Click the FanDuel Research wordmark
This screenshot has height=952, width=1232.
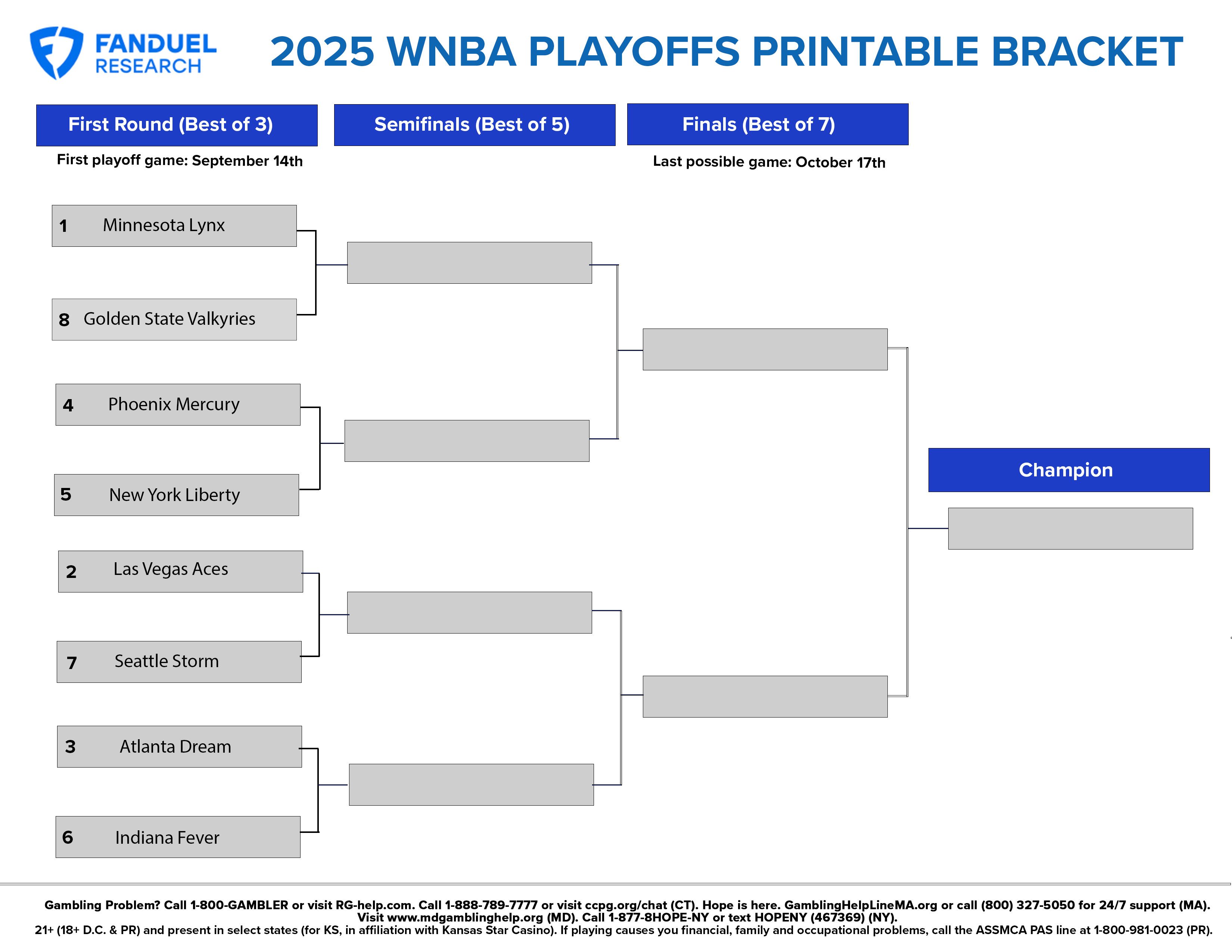pos(156,54)
